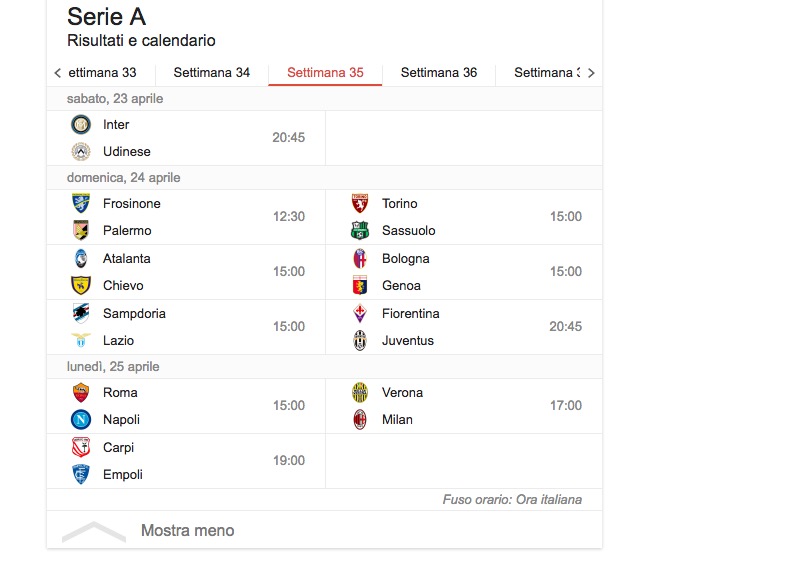Click the Fiorentina team crest
The height and width of the screenshot is (563, 796).
(360, 314)
